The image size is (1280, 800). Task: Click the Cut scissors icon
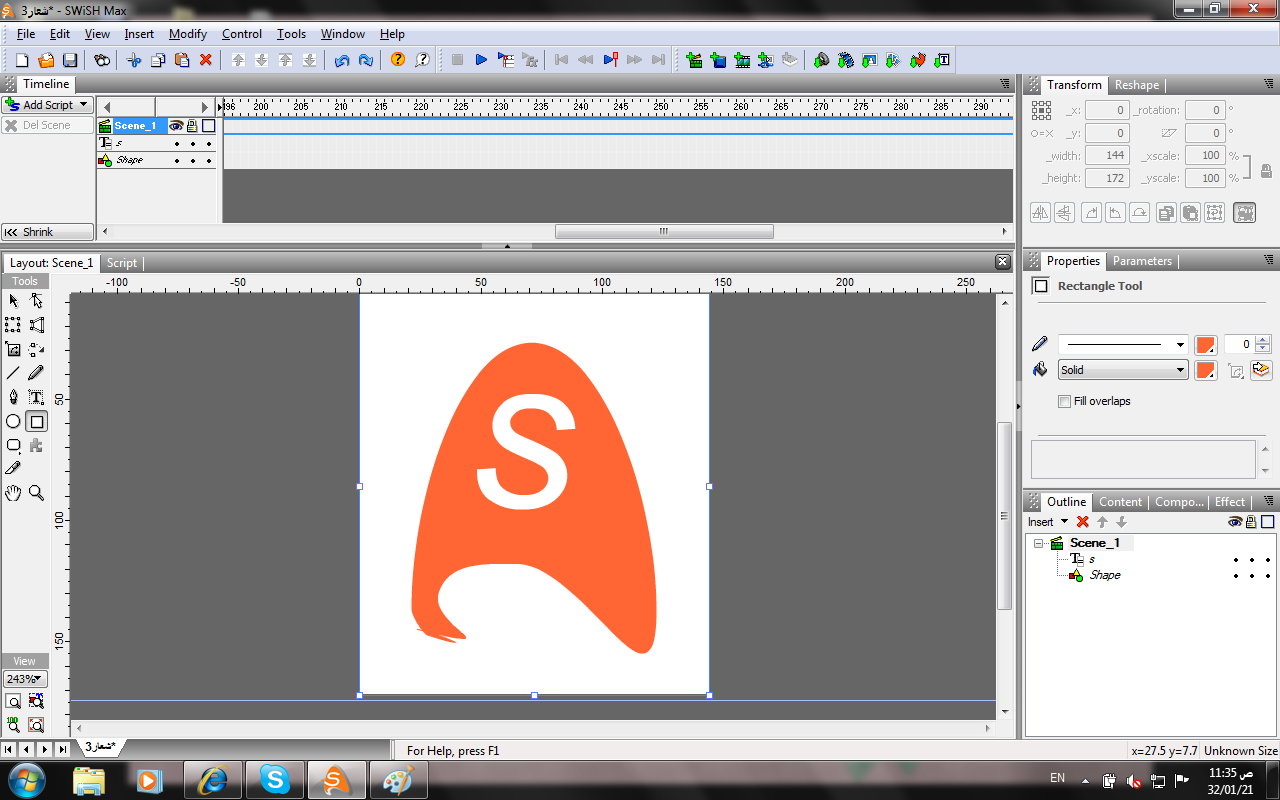click(x=134, y=60)
